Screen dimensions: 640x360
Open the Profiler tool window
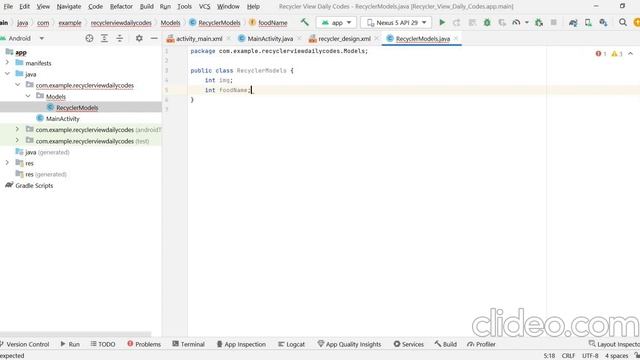(x=481, y=344)
